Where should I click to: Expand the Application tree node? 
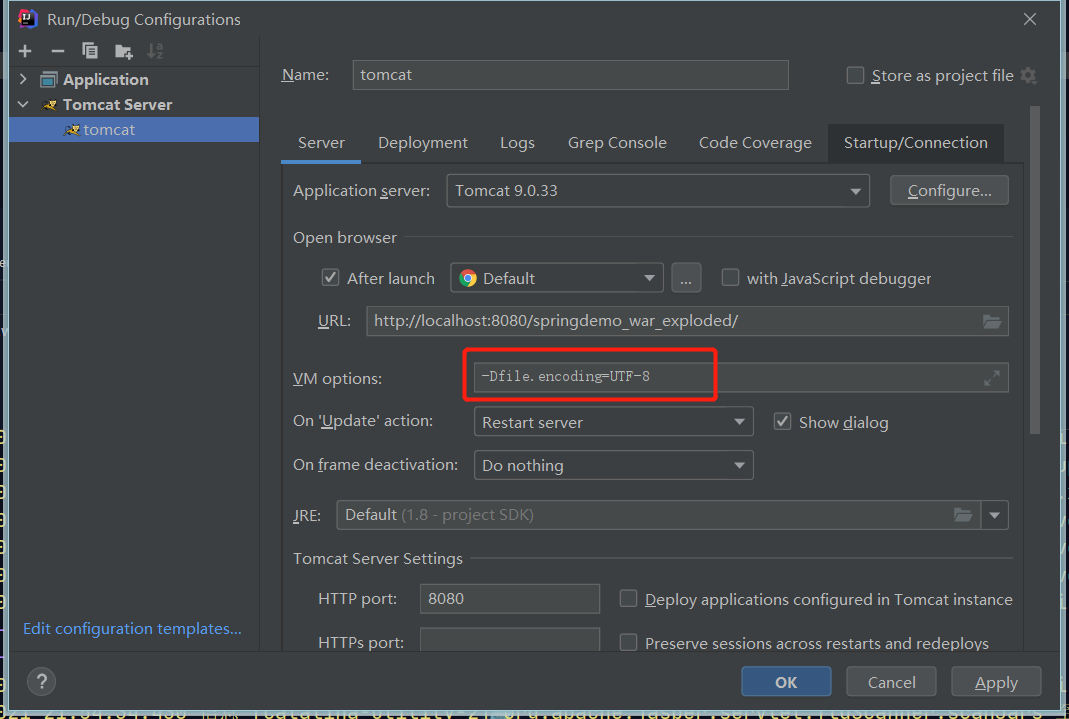pos(23,79)
